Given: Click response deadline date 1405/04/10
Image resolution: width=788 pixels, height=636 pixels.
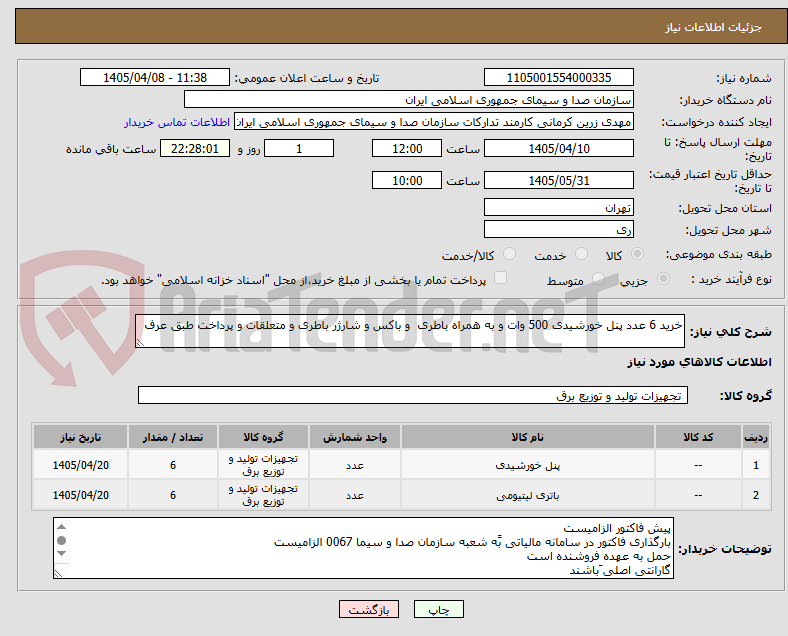Looking at the screenshot, I should (x=559, y=148).
